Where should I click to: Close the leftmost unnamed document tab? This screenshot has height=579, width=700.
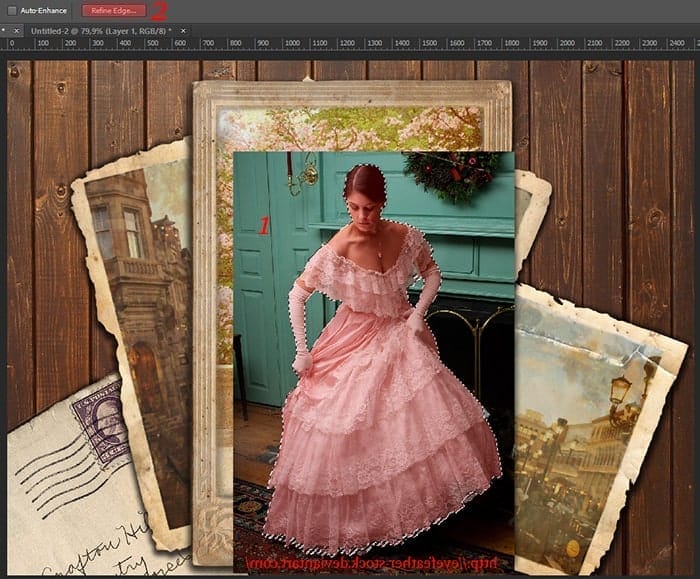pyautogui.click(x=17, y=31)
